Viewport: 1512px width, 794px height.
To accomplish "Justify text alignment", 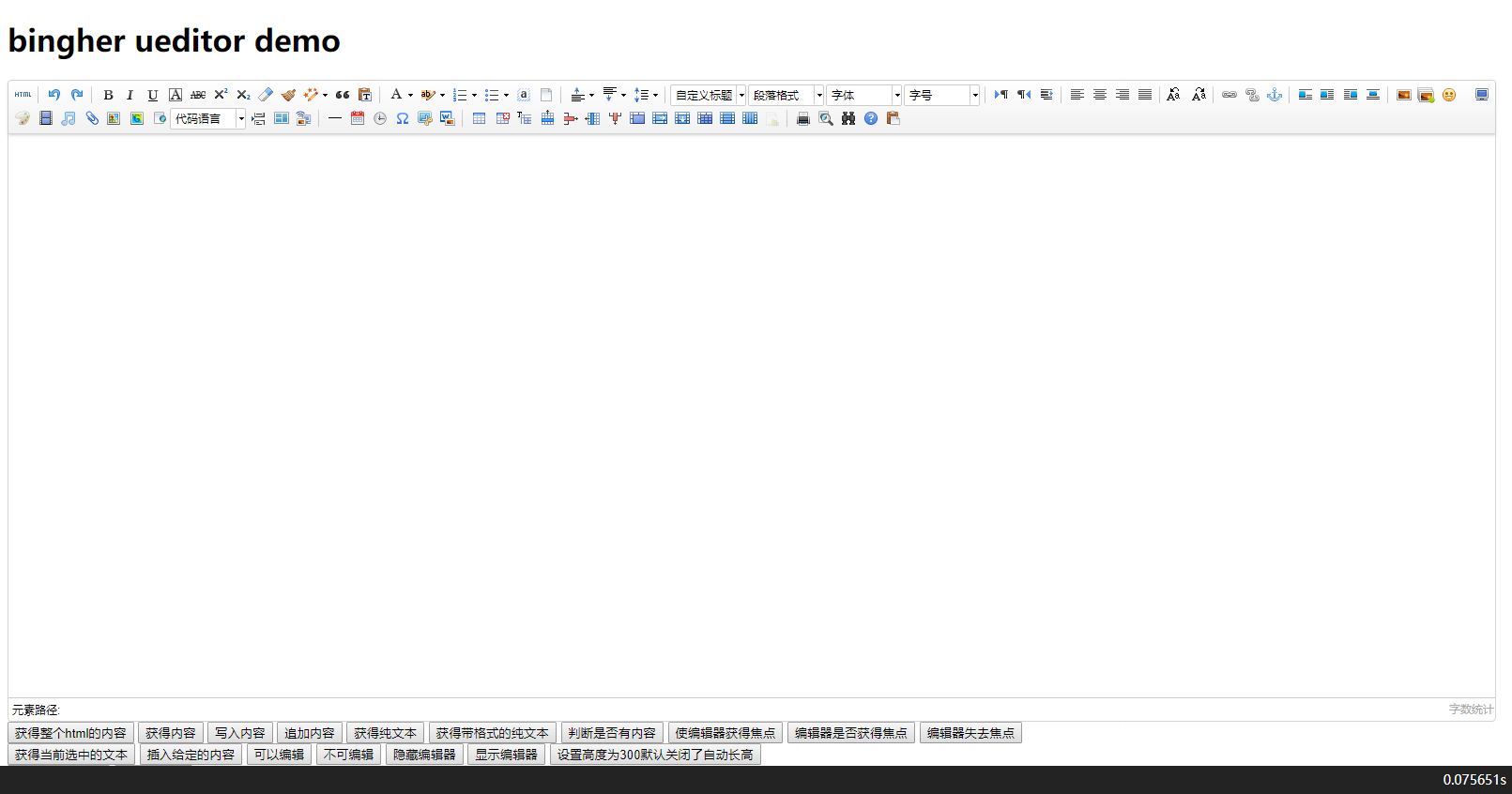I will pos(1144,95).
